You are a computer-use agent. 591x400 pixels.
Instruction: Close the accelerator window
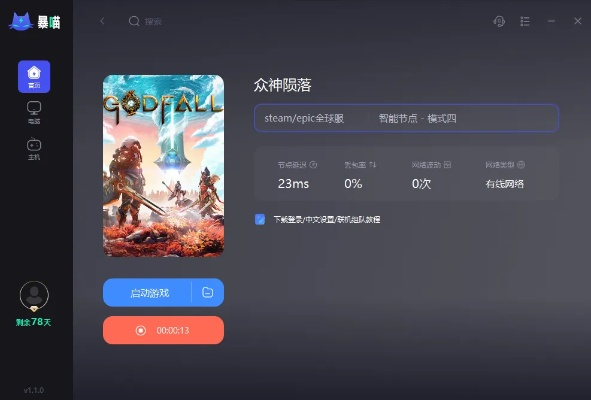tap(577, 21)
